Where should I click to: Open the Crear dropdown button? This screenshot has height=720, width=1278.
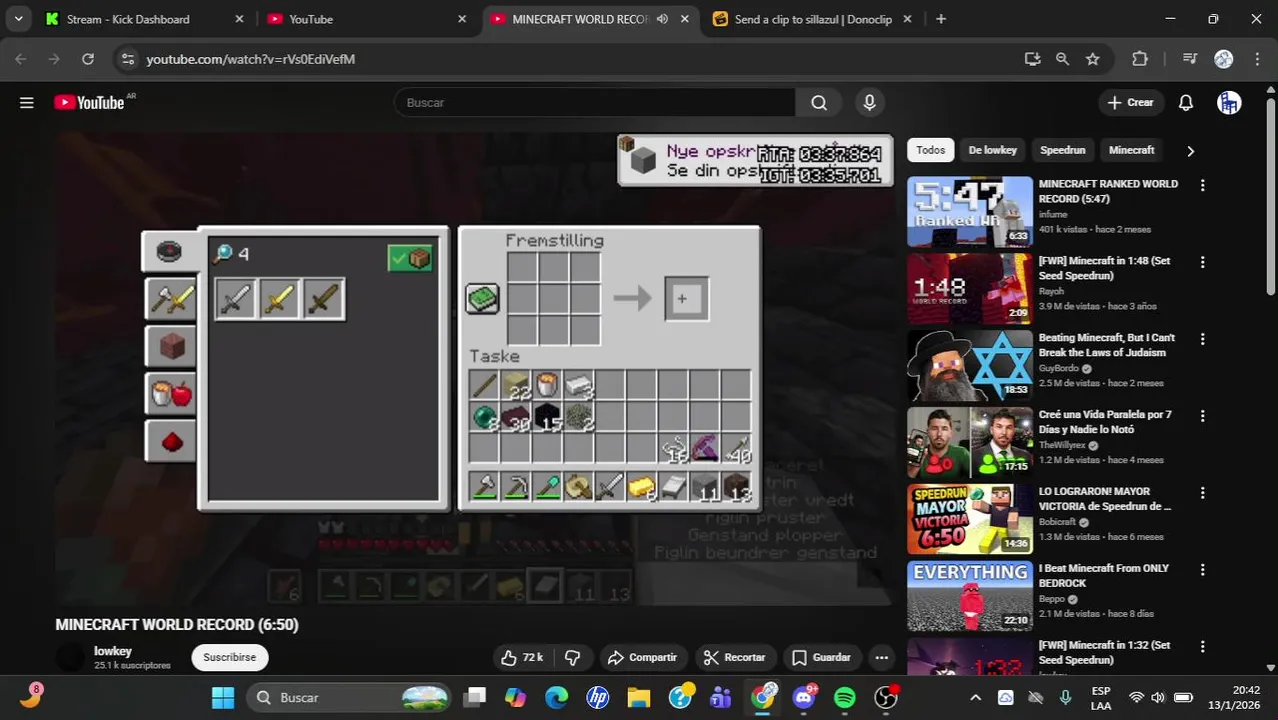tap(1130, 102)
